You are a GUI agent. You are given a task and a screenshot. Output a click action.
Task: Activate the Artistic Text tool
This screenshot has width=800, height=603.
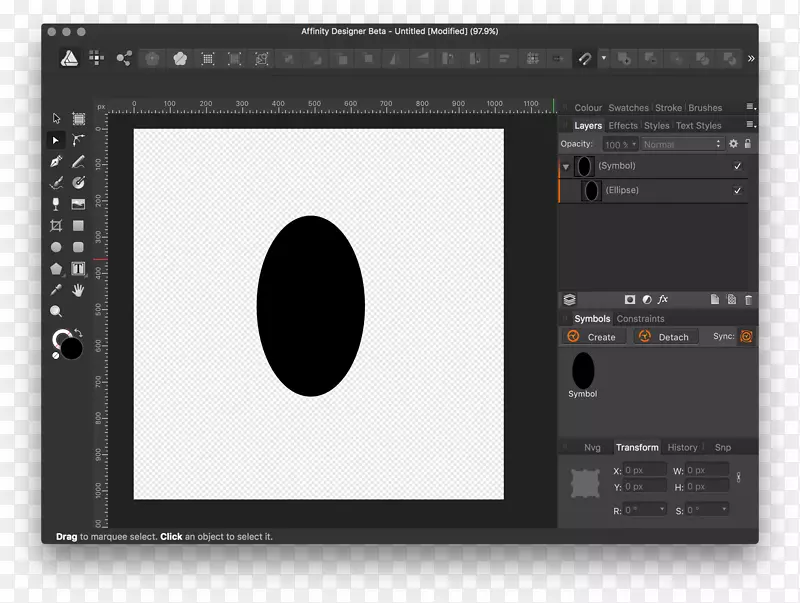coord(78,268)
